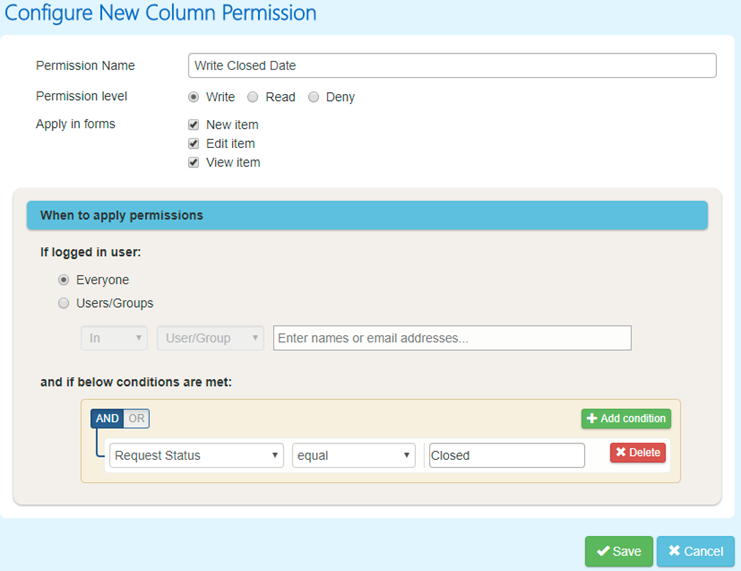741x571 pixels.
Task: Delete the Request Status condition
Action: [638, 452]
